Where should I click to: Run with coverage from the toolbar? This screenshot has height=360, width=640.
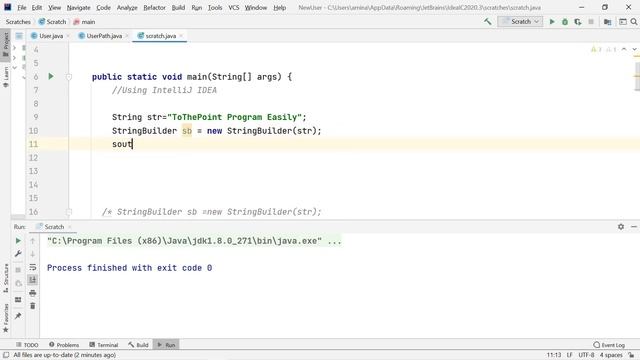click(578, 22)
